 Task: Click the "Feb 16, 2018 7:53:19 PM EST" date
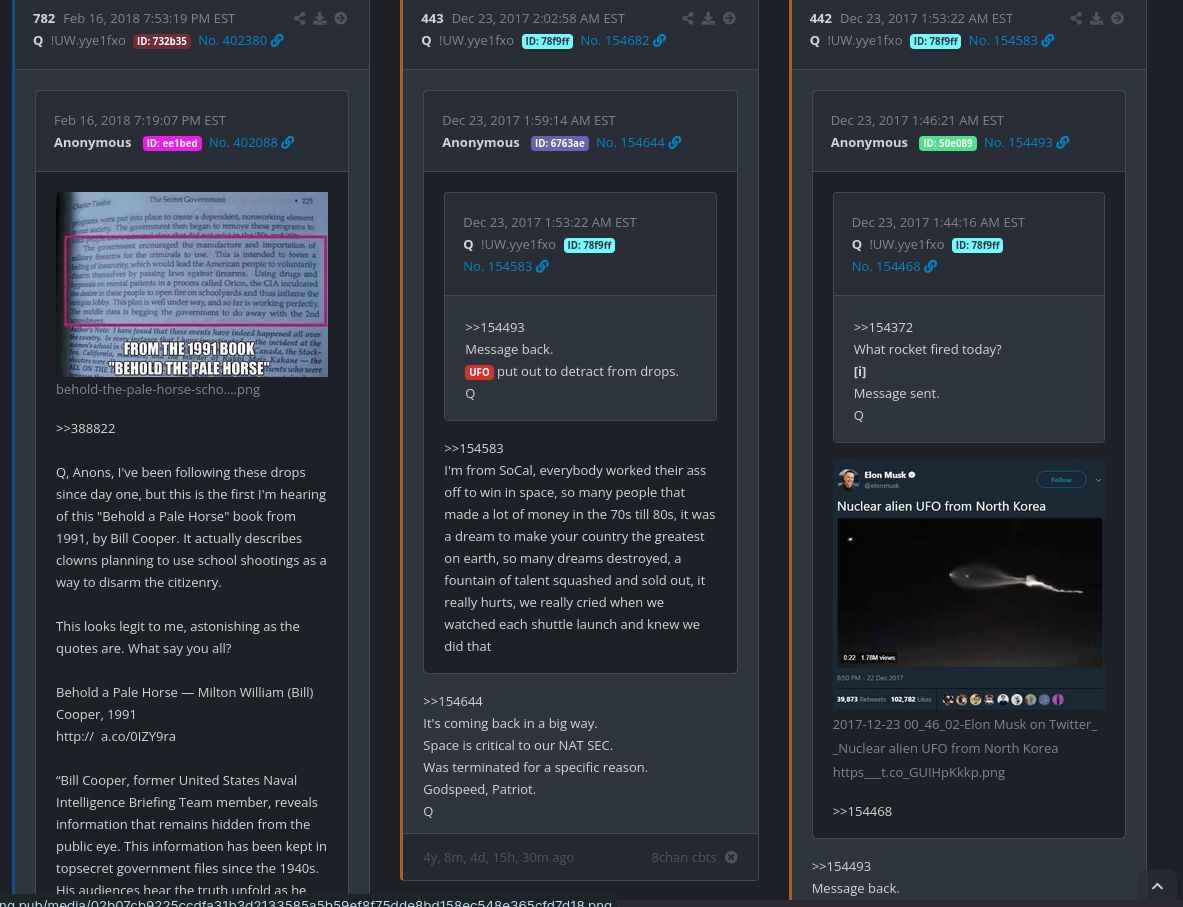(149, 18)
